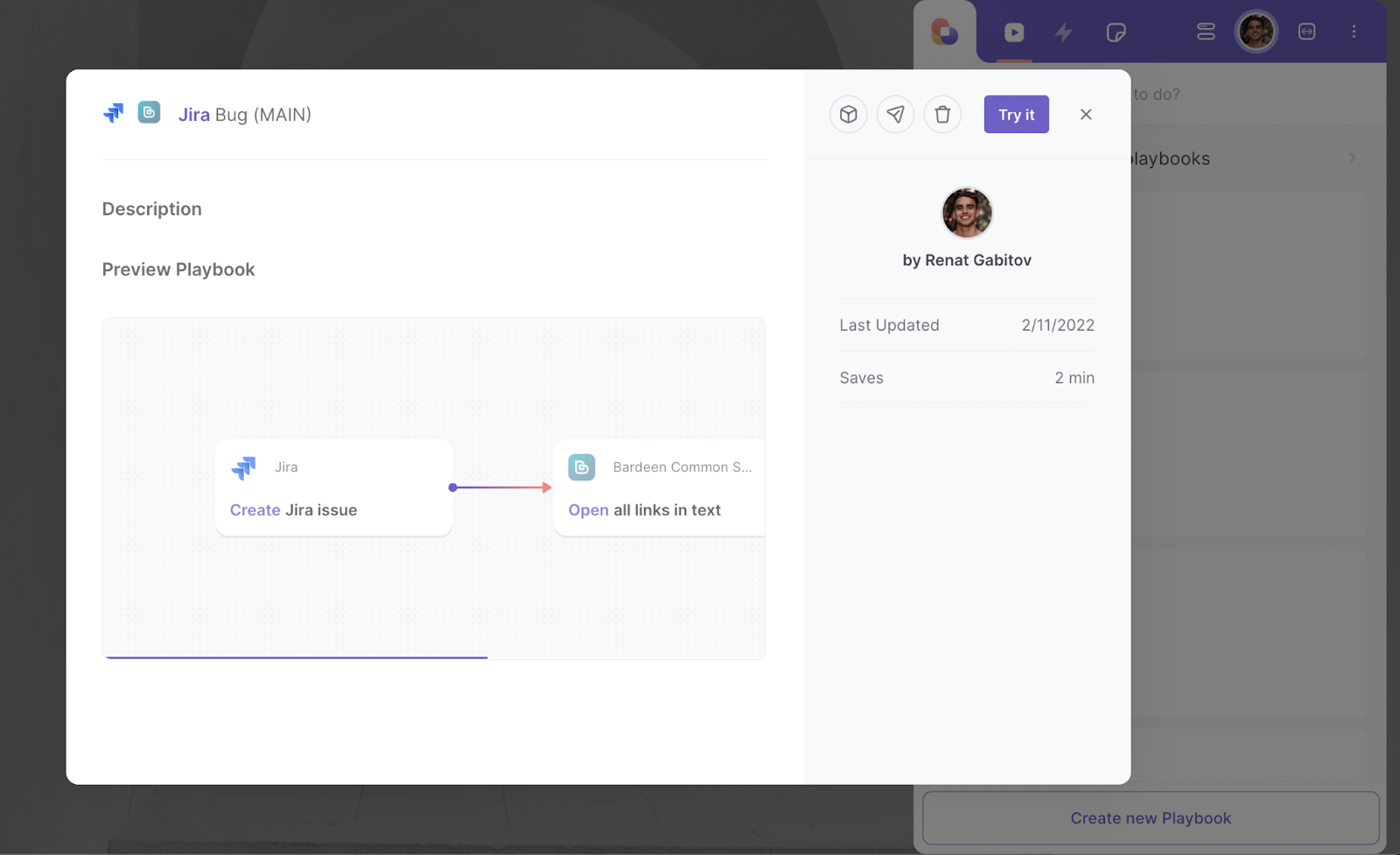Click the Jira Bug (MAIN) playbook title
The image size is (1400, 855).
[x=245, y=115]
